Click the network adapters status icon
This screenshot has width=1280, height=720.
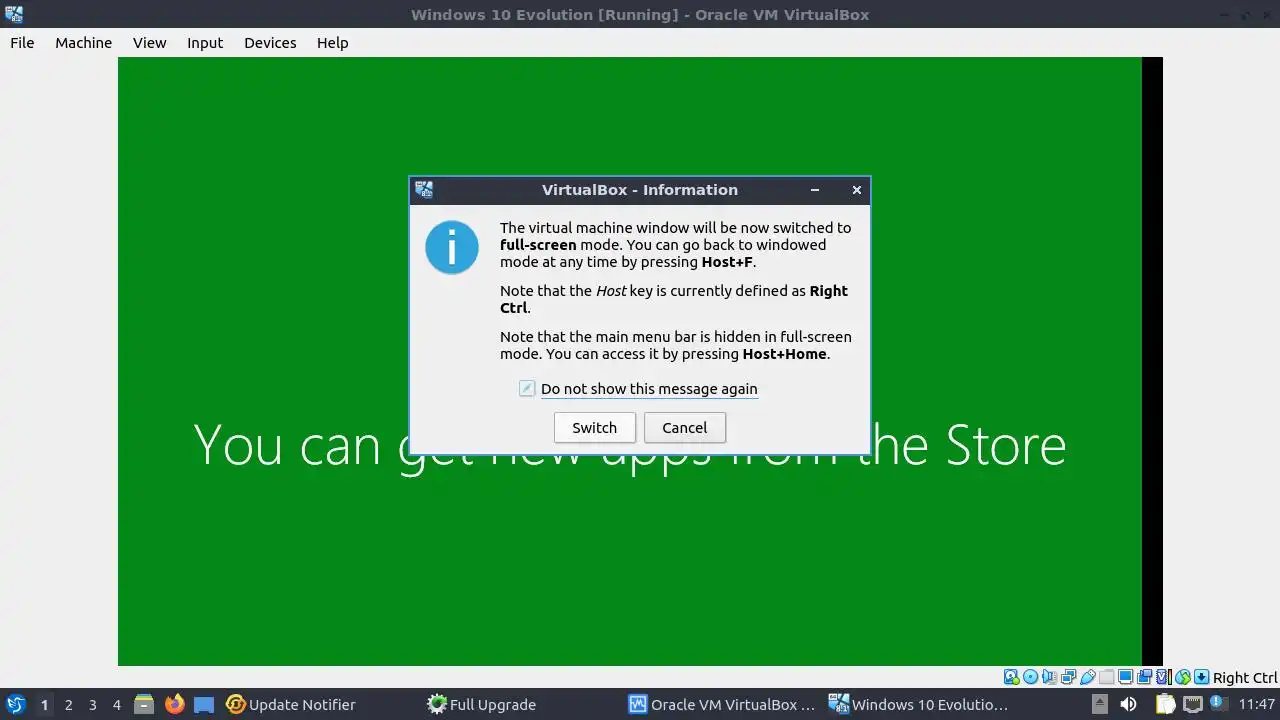click(x=1069, y=677)
